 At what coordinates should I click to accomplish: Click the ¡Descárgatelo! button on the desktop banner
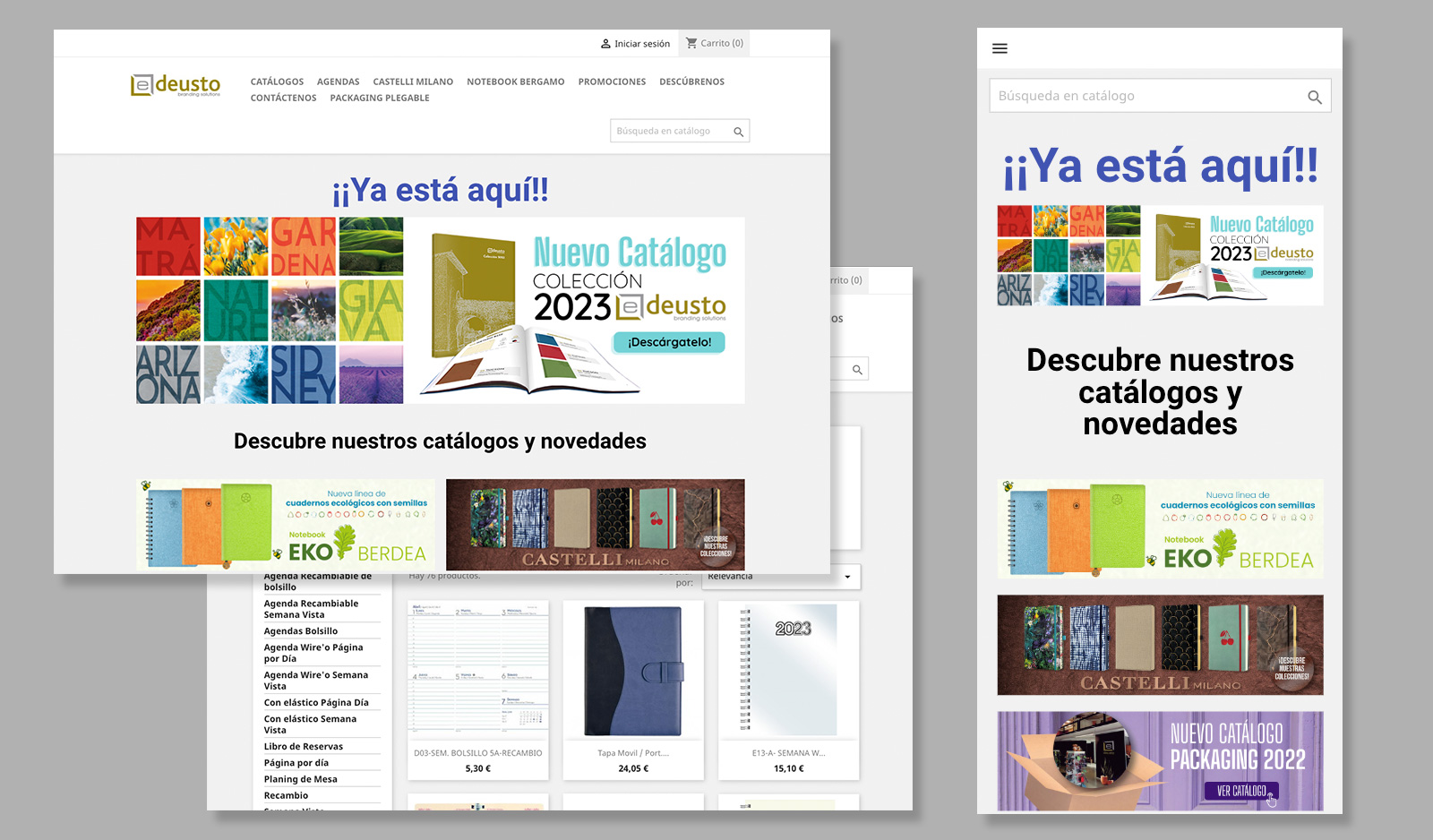pyautogui.click(x=669, y=342)
